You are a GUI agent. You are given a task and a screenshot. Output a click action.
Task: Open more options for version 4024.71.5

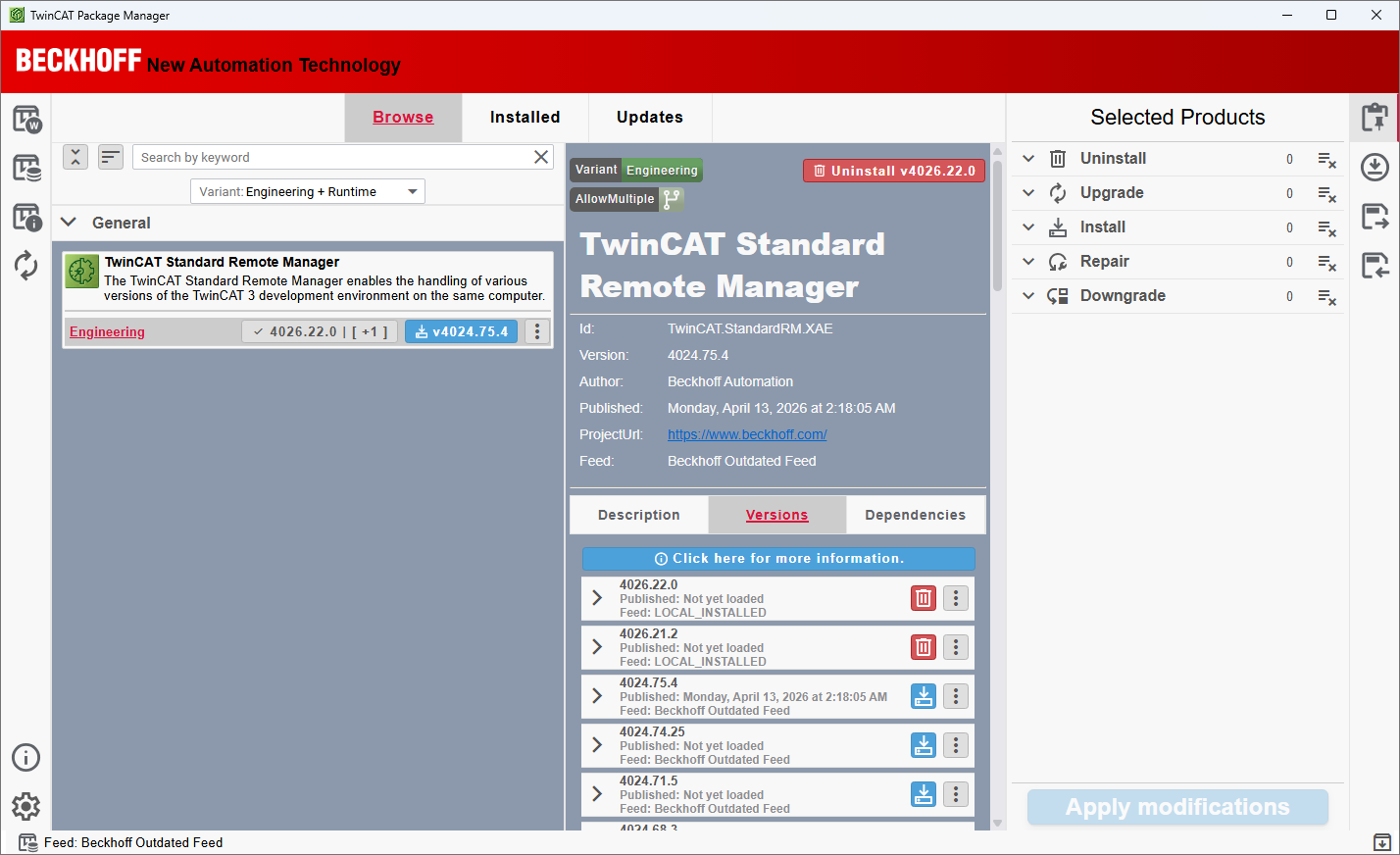click(956, 794)
